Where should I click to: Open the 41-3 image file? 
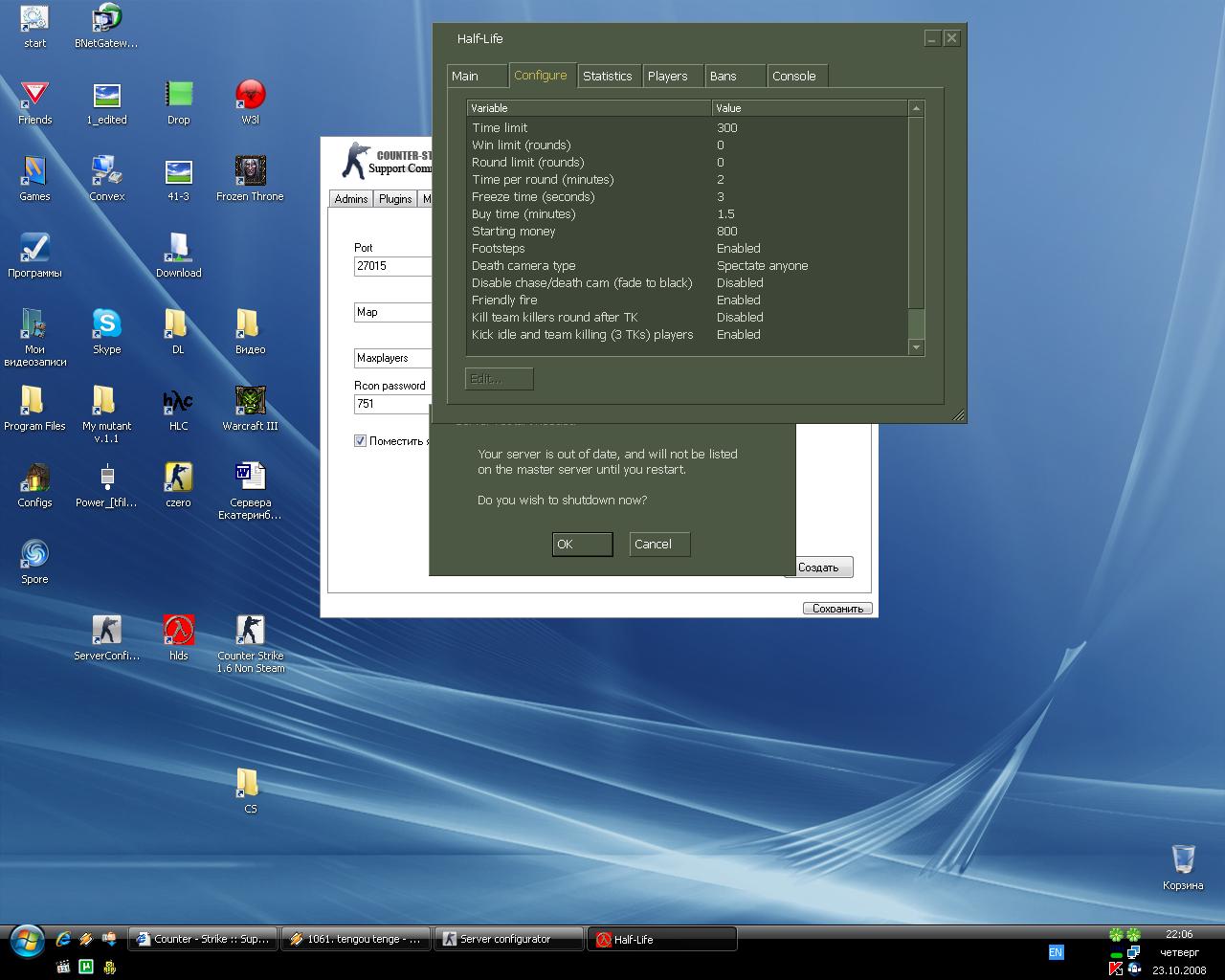(x=178, y=179)
